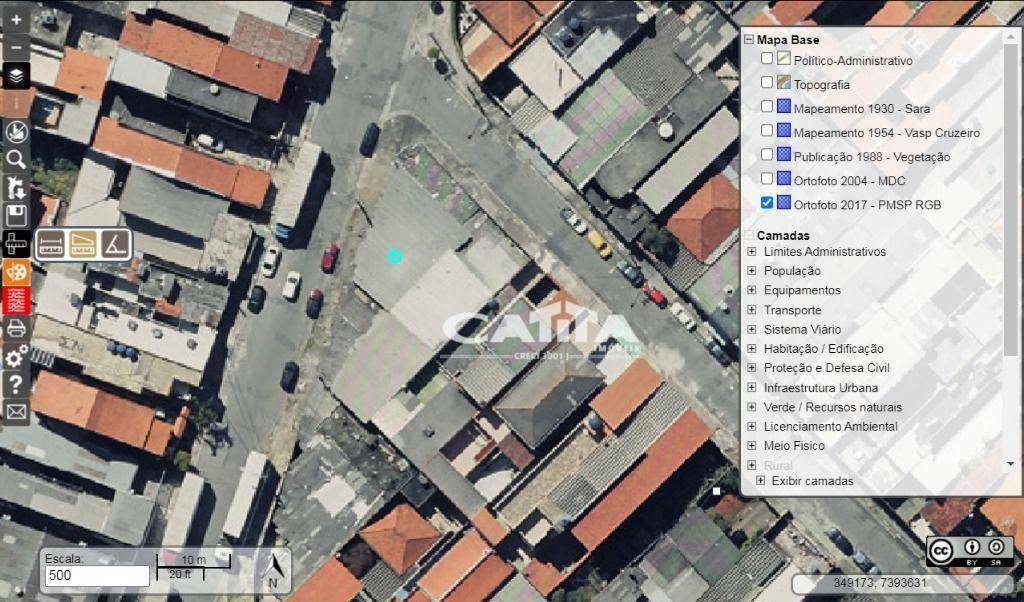Click the Topografia layer legend icon

coord(784,82)
